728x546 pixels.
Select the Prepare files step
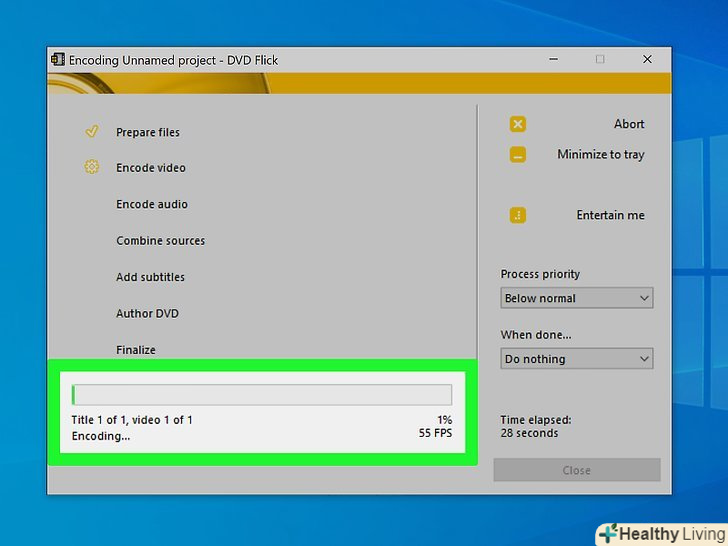148,132
